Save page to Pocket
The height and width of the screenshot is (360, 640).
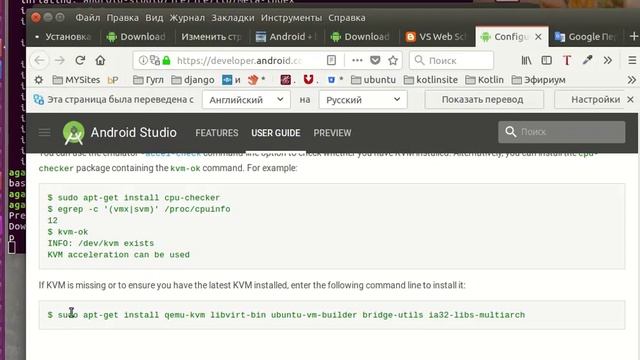coord(375,60)
